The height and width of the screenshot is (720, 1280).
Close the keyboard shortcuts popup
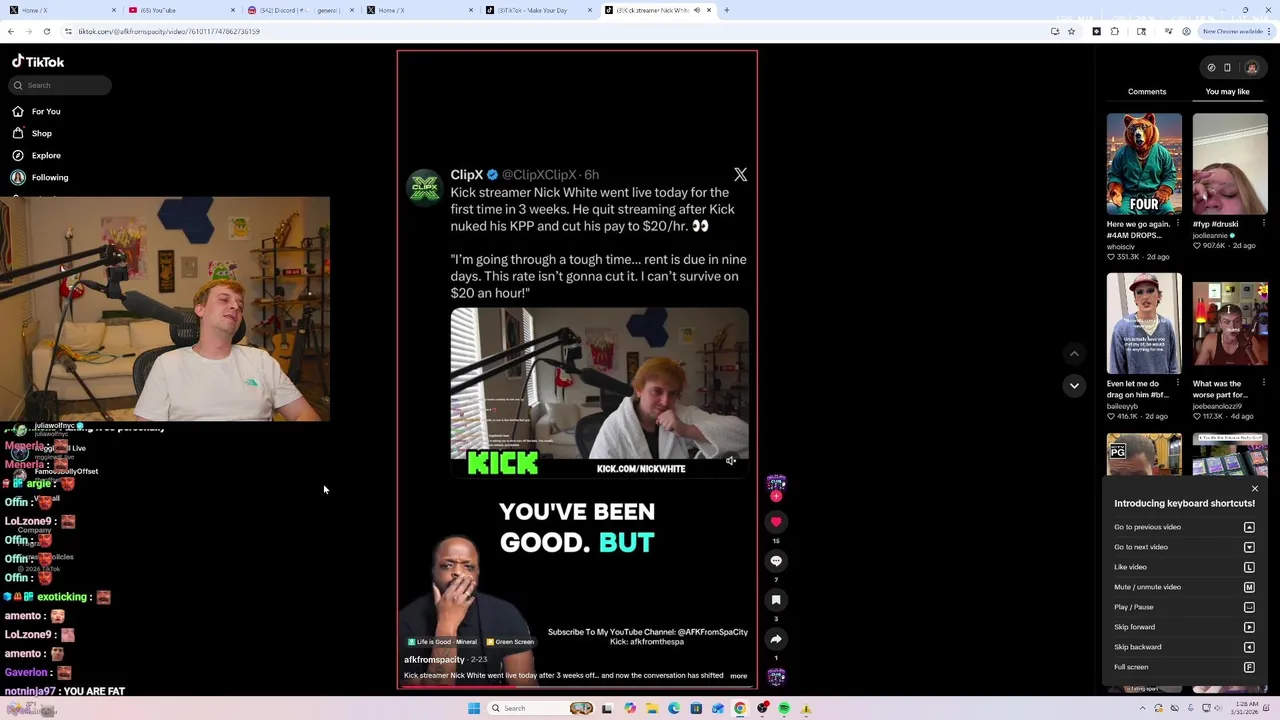(x=1255, y=489)
